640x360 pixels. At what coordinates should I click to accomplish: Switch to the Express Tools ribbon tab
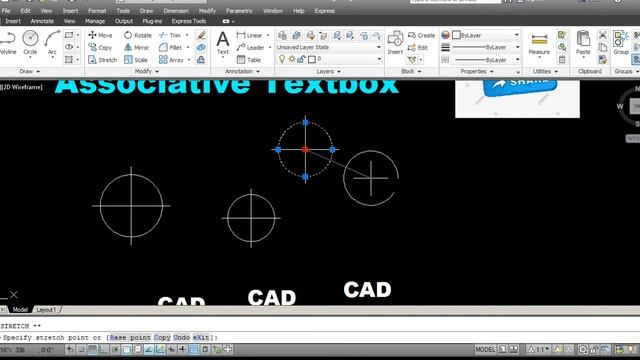[189, 21]
